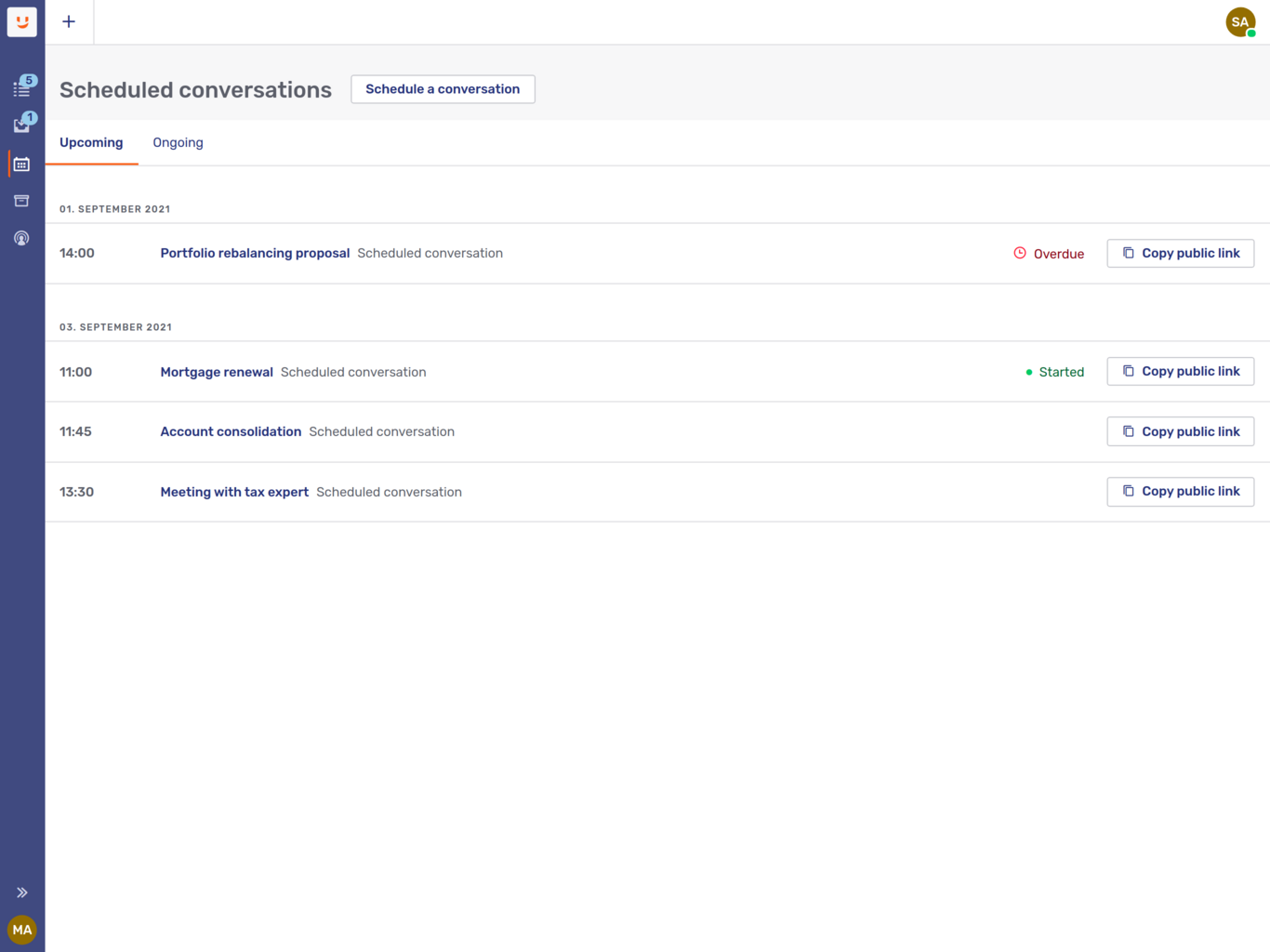Screen dimensions: 1270x952
Task: Expand the sidebar with the double-chevron
Action: tap(21, 891)
